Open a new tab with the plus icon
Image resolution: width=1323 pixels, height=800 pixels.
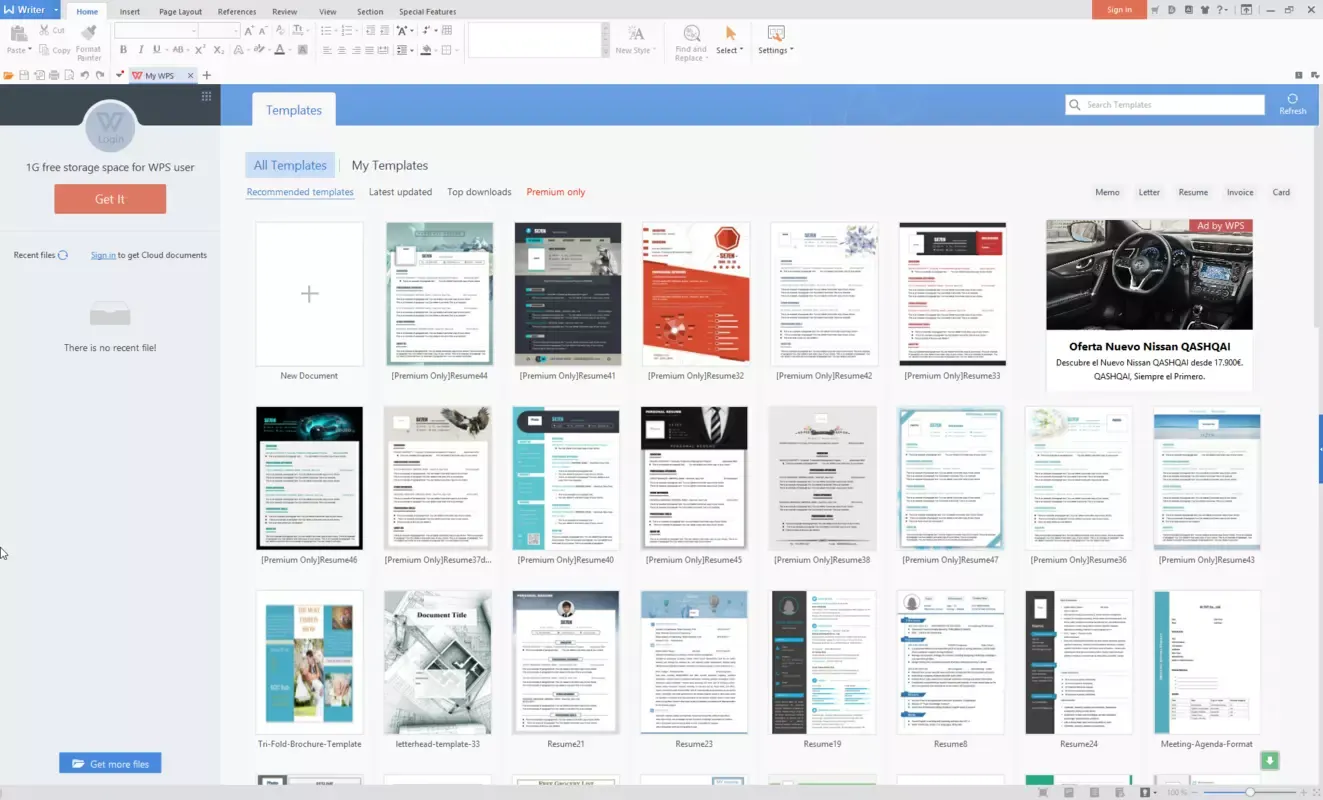coord(207,76)
